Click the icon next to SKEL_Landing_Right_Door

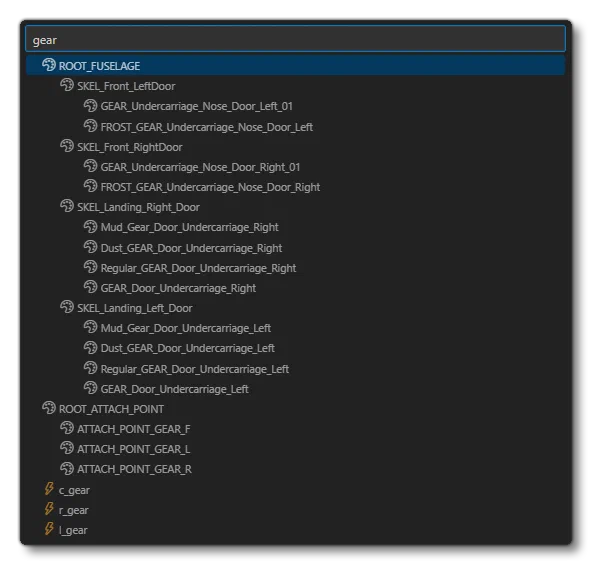pyautogui.click(x=67, y=206)
